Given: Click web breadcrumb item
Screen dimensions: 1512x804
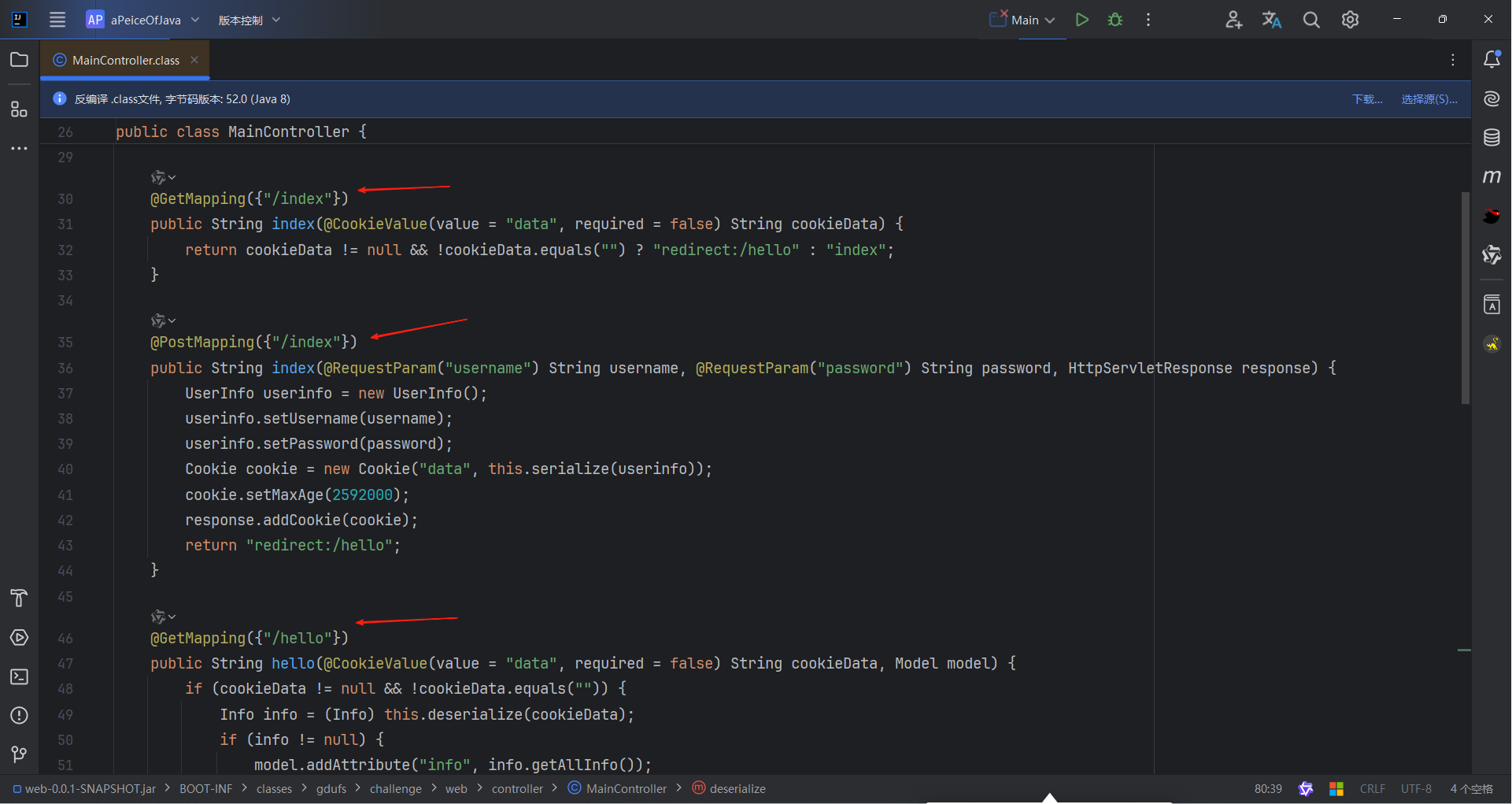Looking at the screenshot, I should 457,789.
